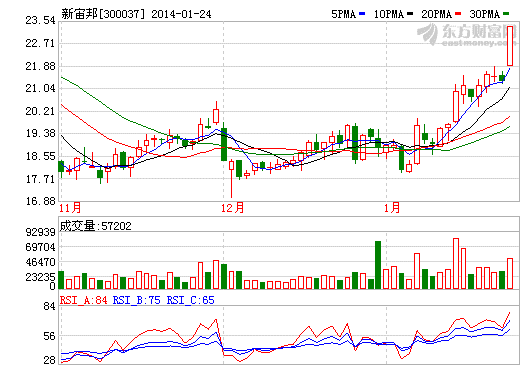Click the black 10PMA legend color marker
Screen dimensions: 520x365
410,14
